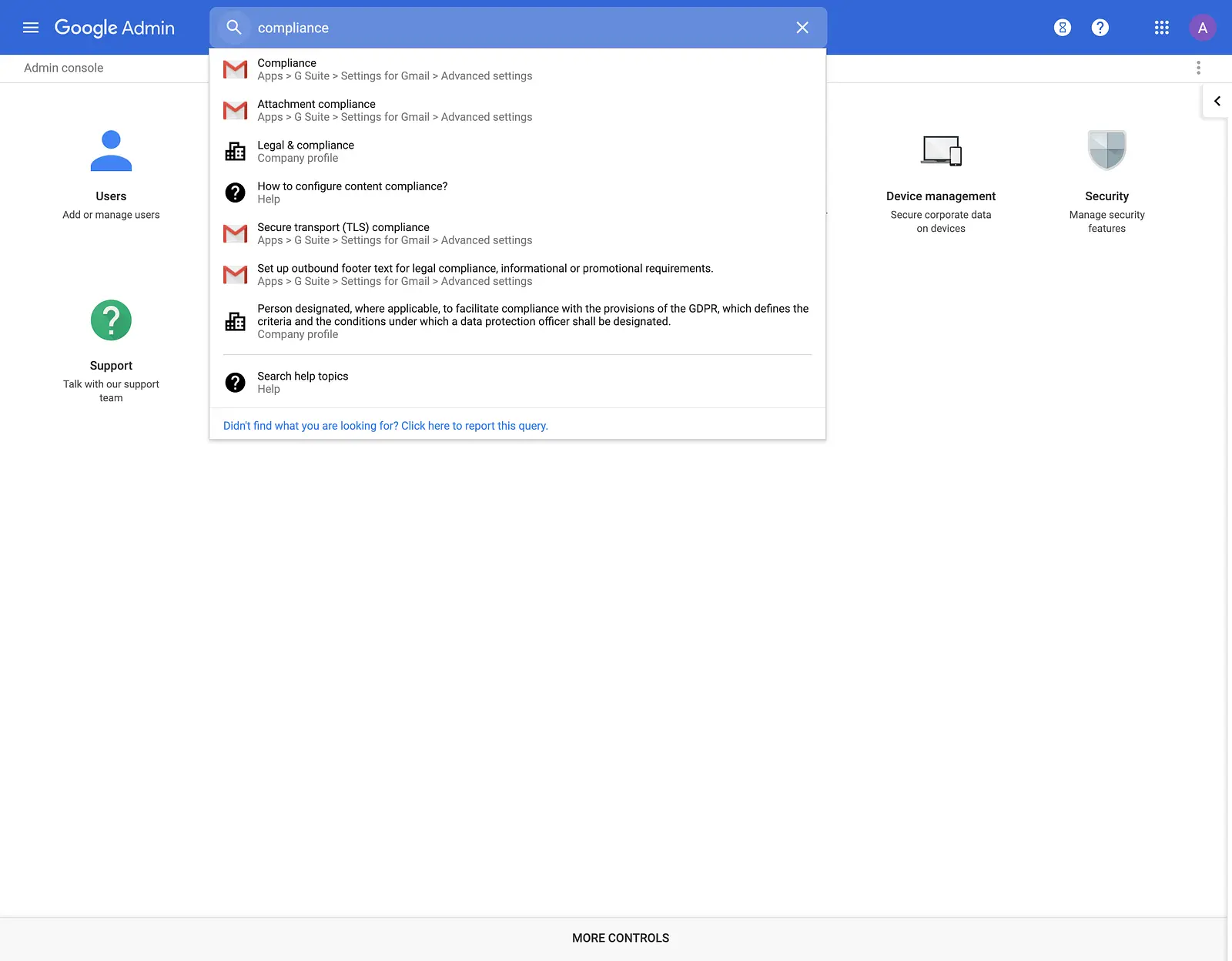Open the main hamburger menu

click(31, 28)
